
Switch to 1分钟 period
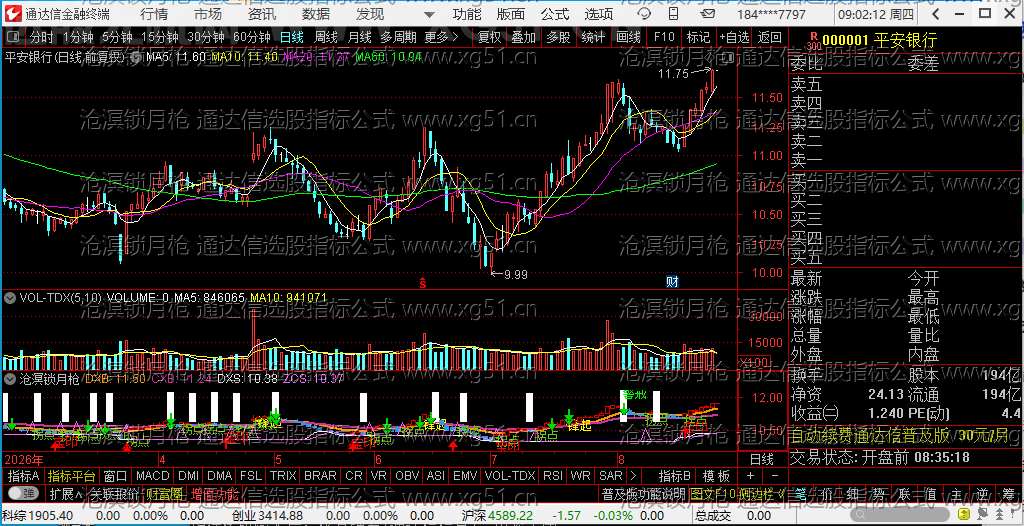[x=79, y=38]
